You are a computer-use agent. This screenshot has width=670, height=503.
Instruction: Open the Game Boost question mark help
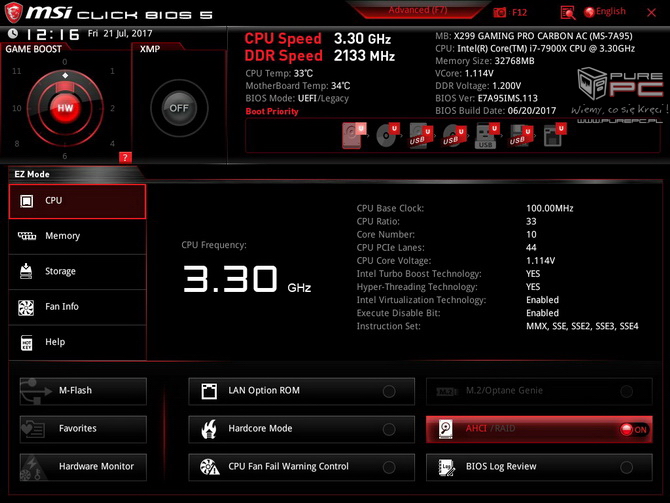point(125,157)
